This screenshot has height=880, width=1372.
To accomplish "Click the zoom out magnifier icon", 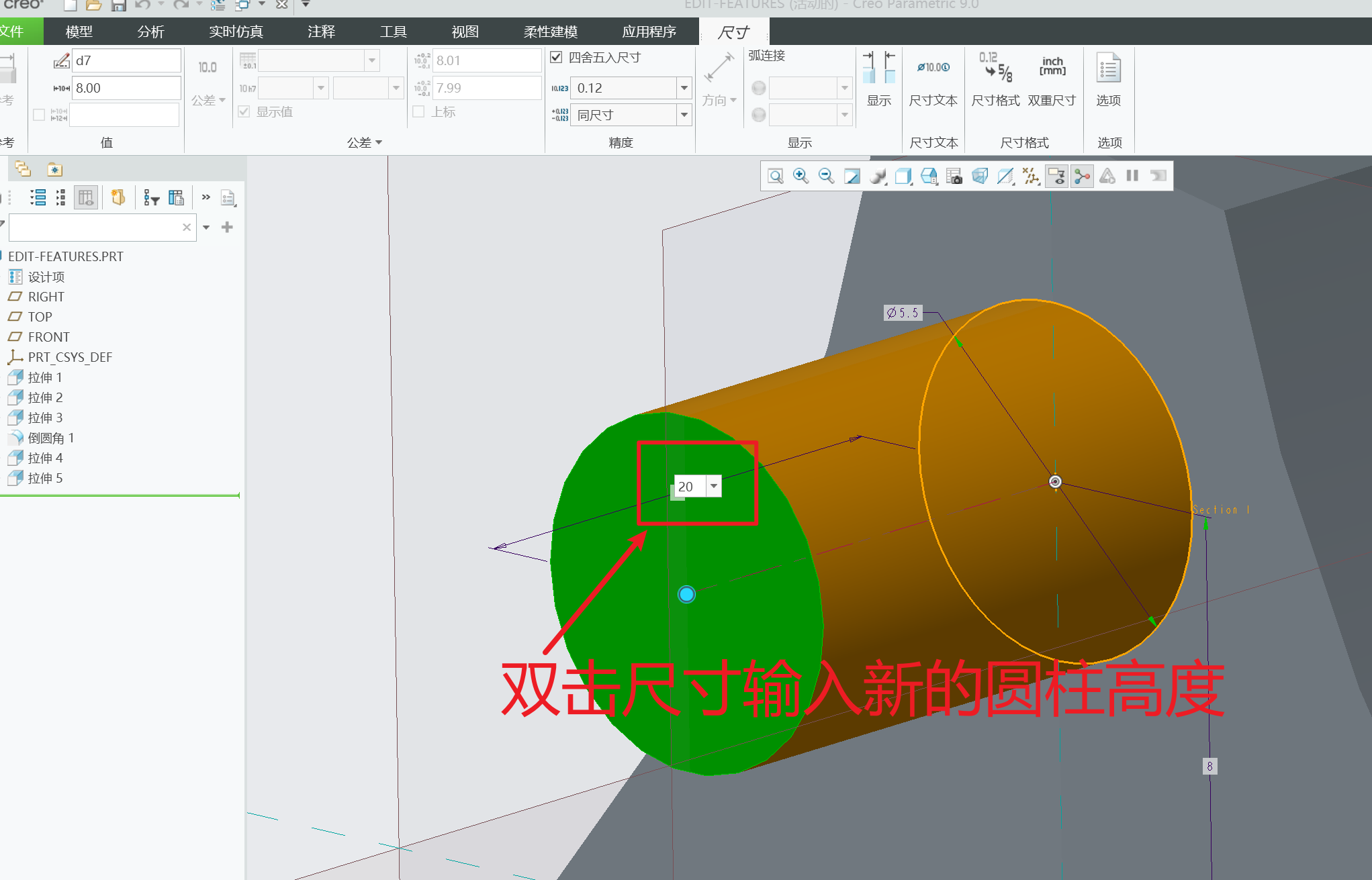I will coord(826,176).
